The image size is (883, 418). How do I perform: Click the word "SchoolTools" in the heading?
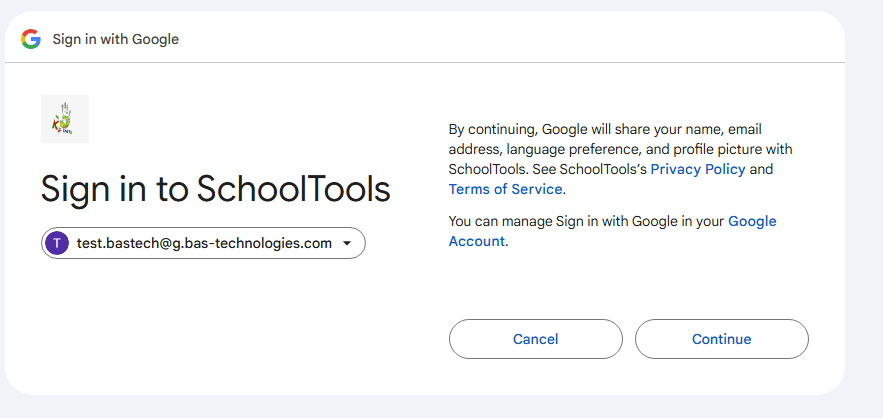tap(293, 188)
